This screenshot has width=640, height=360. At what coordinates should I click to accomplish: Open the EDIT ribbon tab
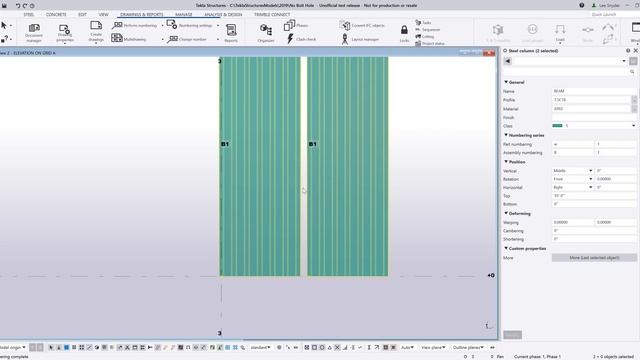(82, 14)
